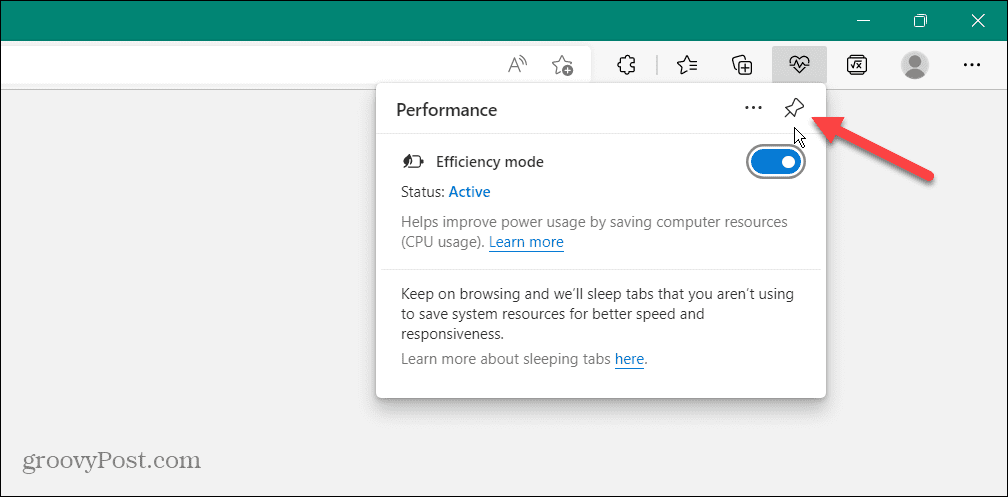Follow the 'here' link about sleeping tabs
Screen dimensions: 1008x497
(629, 359)
